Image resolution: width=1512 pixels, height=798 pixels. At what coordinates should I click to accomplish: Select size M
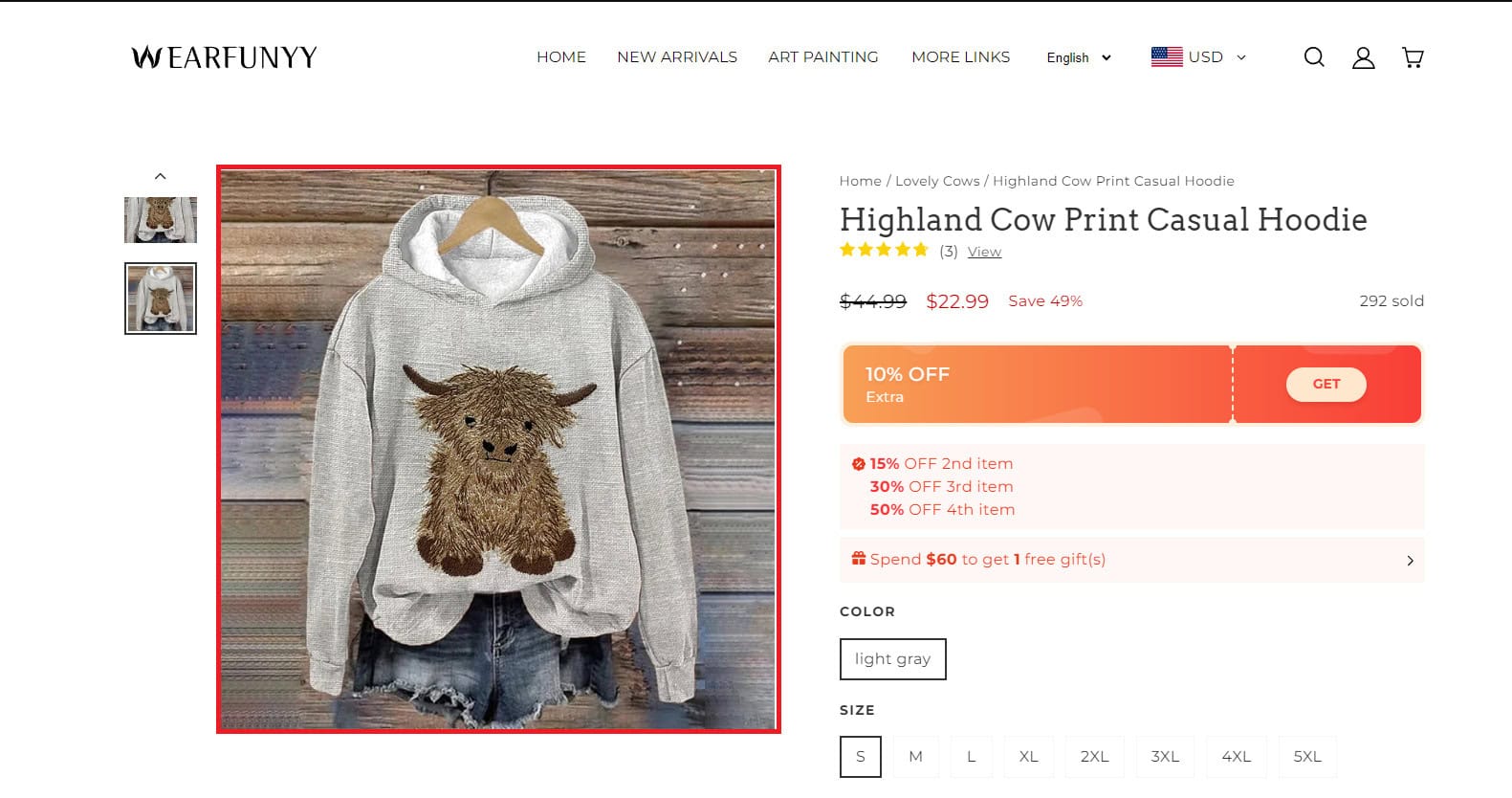[x=915, y=756]
